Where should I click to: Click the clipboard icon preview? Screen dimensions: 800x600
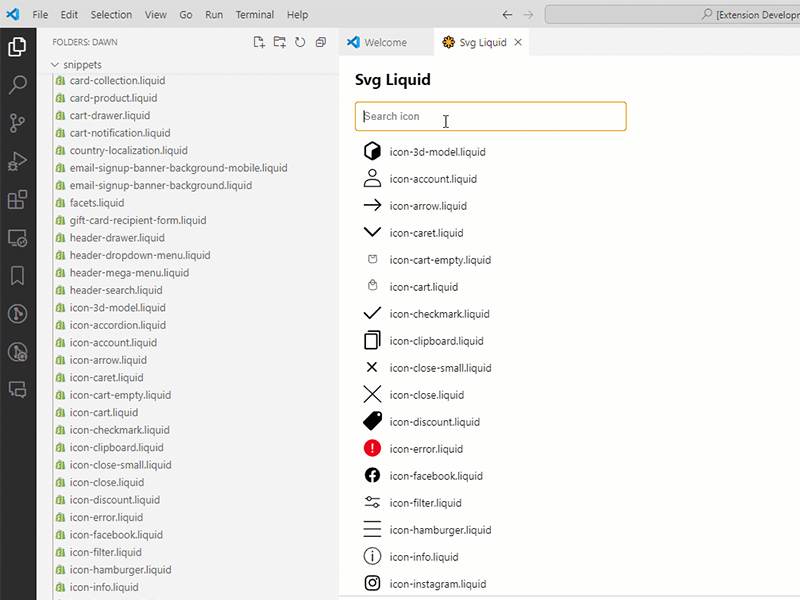(x=372, y=340)
